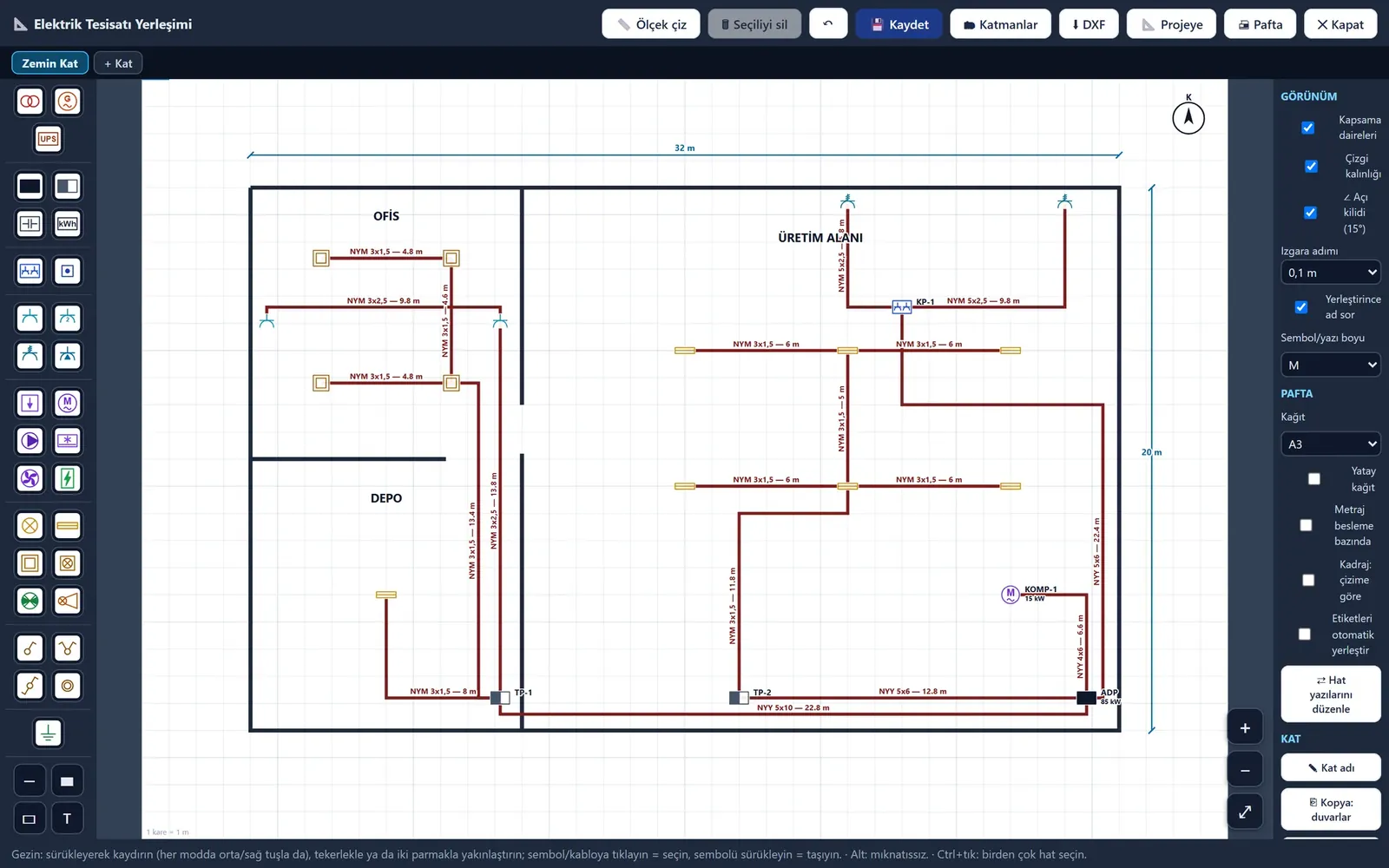Toggle Yerleştirince ad sor checkbox
Screen dimensions: 1389x868
[1300, 307]
